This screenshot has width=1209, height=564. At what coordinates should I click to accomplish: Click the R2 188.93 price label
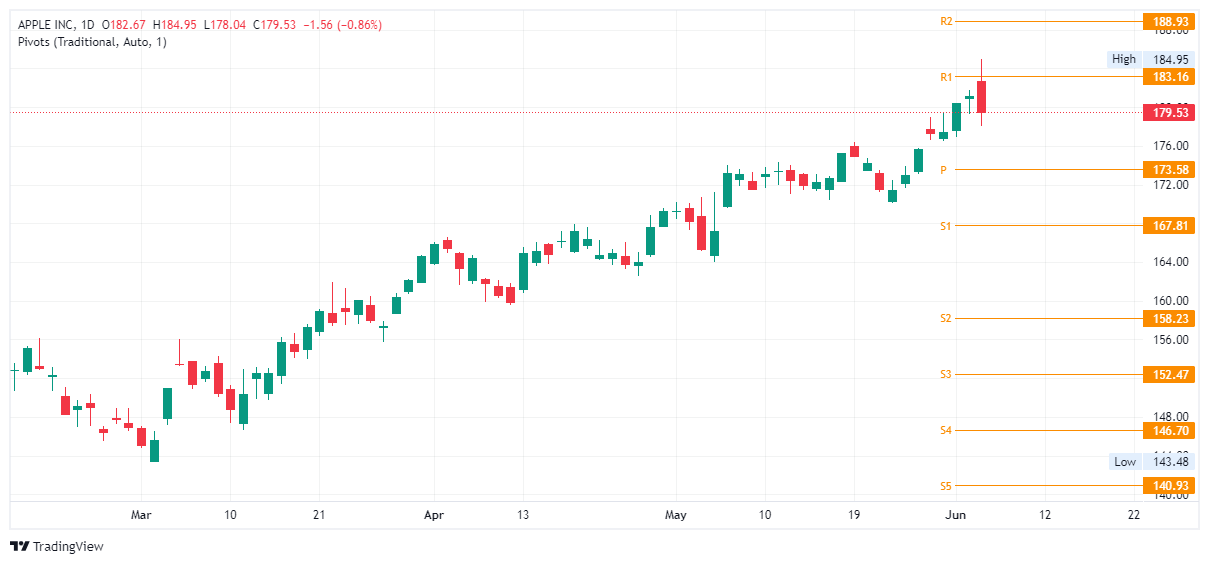tap(1169, 21)
